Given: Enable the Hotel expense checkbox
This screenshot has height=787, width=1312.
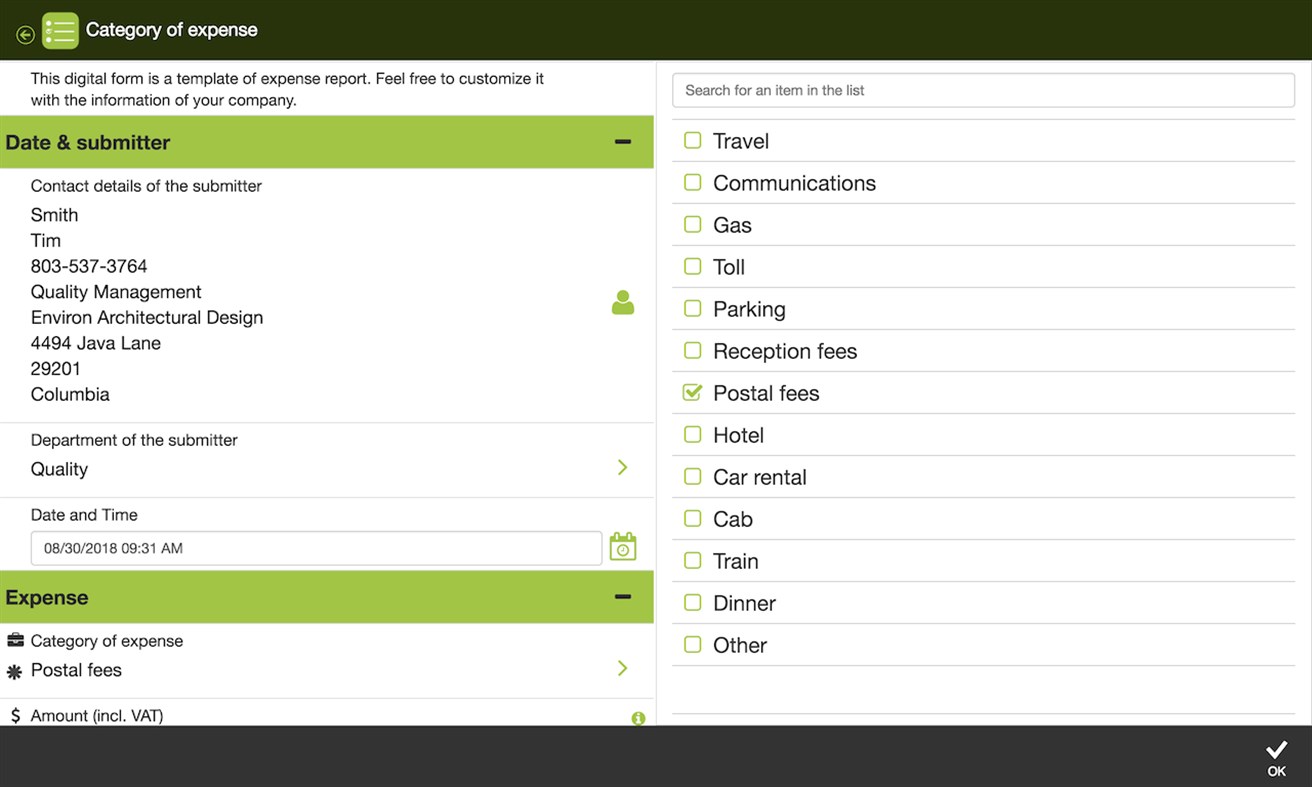Looking at the screenshot, I should (692, 434).
